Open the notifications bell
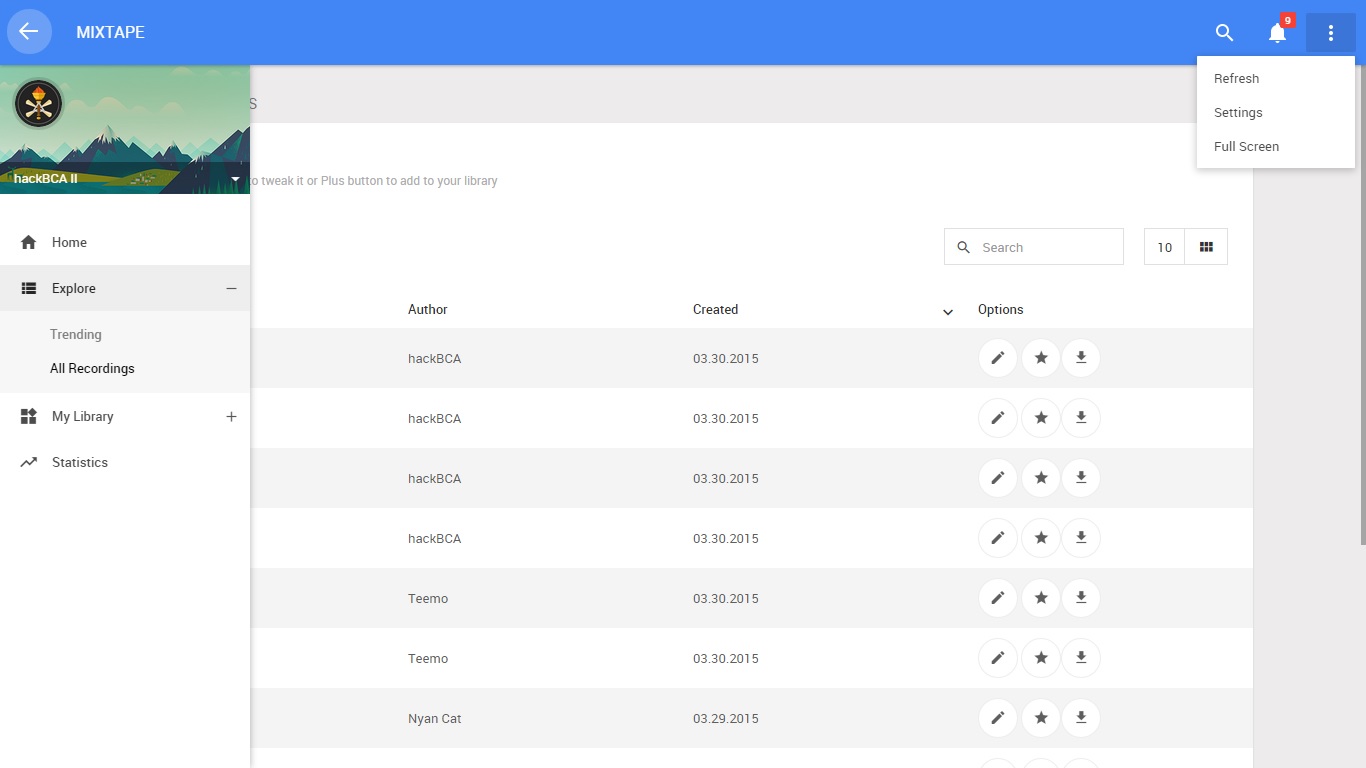 click(x=1278, y=33)
